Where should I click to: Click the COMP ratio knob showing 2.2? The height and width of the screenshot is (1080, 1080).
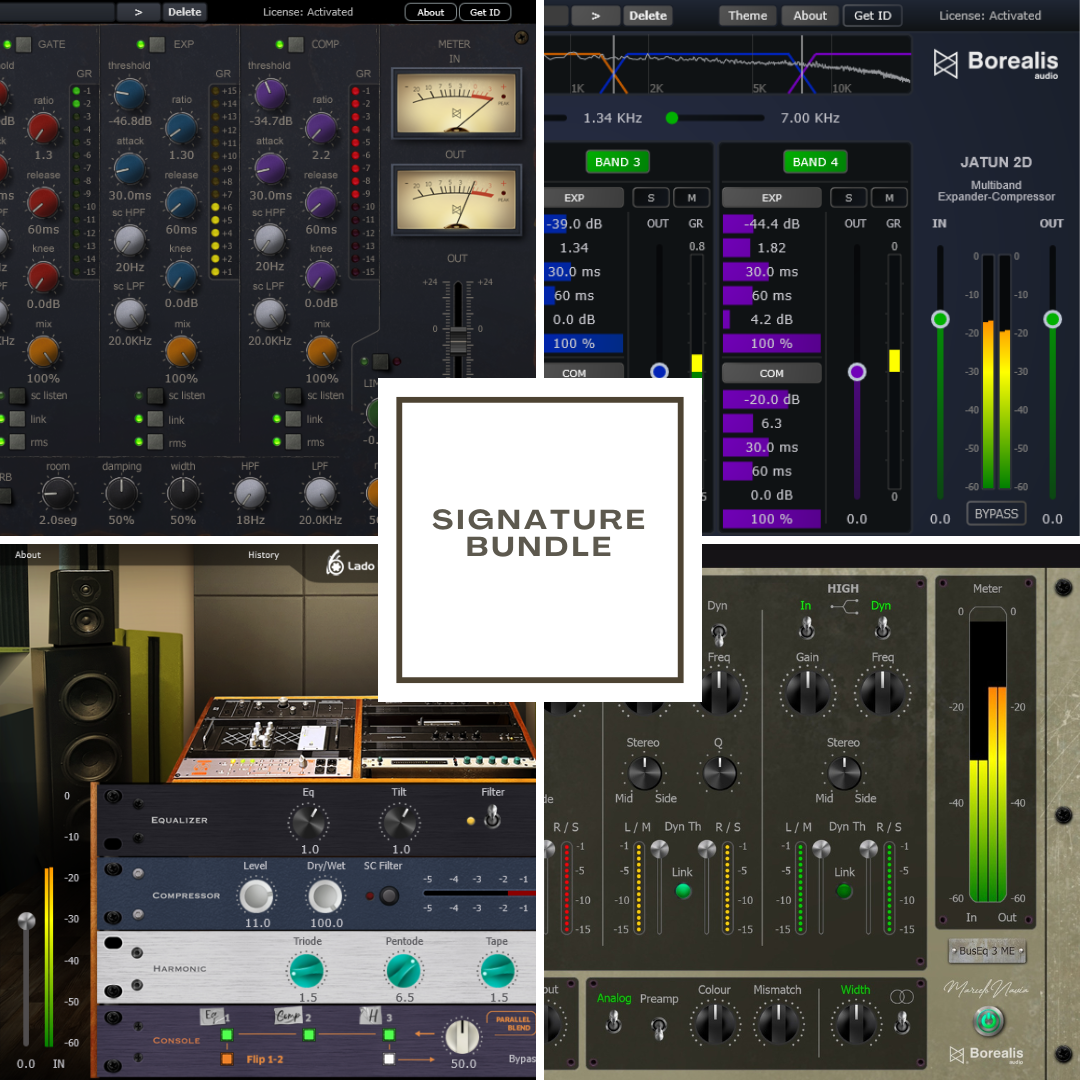point(321,128)
